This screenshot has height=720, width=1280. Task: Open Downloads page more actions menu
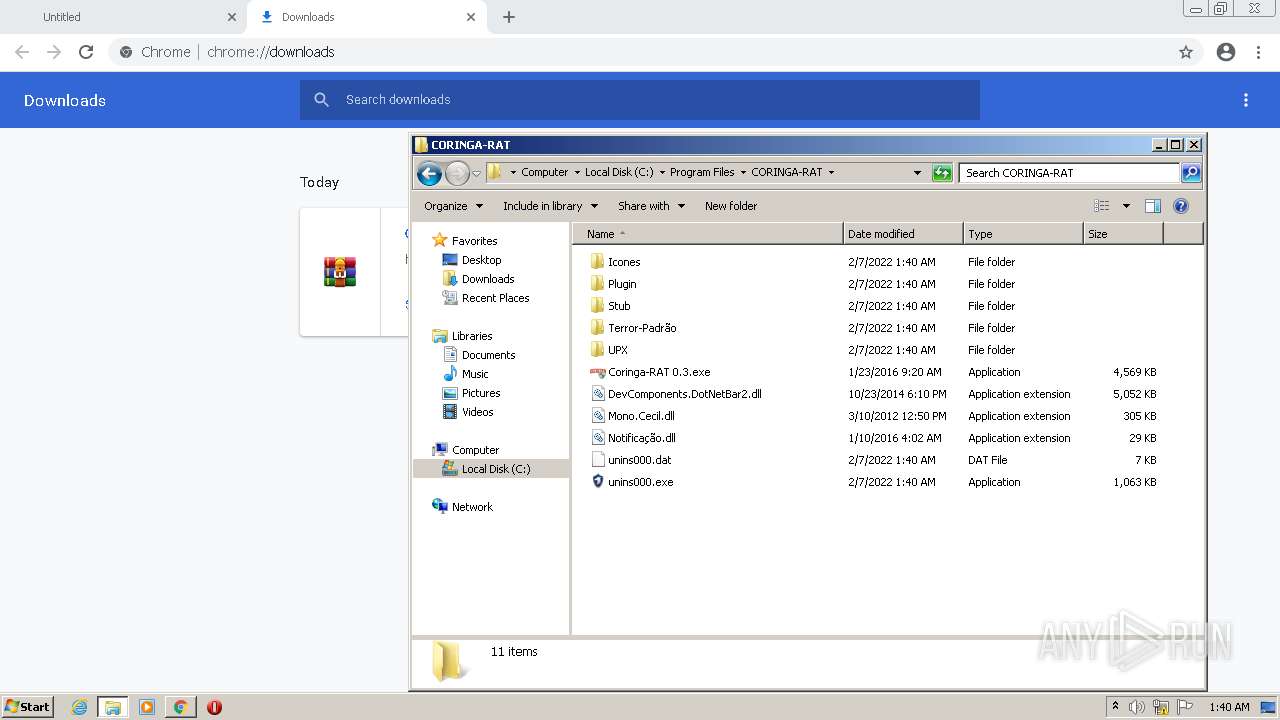tap(1246, 100)
